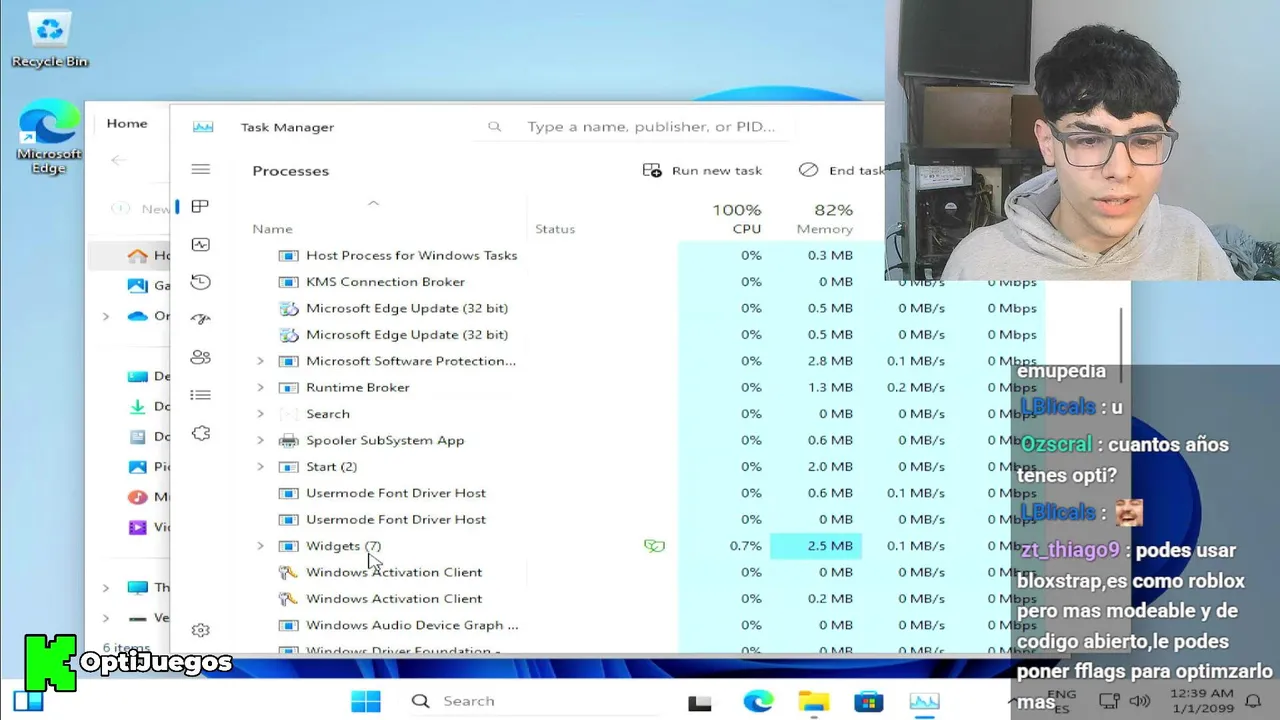
Task: Open Microsoft Store from the taskbar
Action: coord(868,702)
